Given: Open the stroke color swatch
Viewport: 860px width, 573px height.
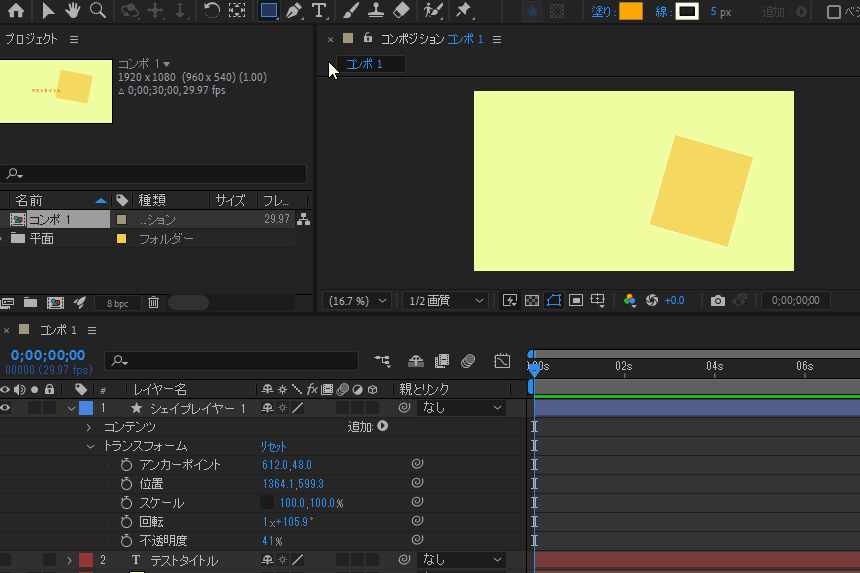Looking at the screenshot, I should pos(687,12).
